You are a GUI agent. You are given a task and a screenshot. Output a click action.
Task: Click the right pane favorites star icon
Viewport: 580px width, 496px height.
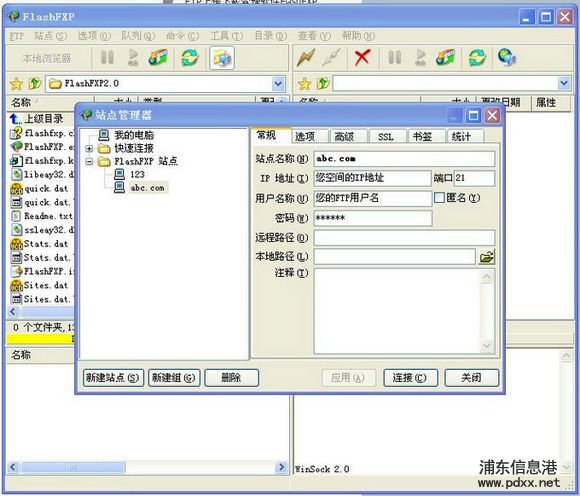[304, 84]
